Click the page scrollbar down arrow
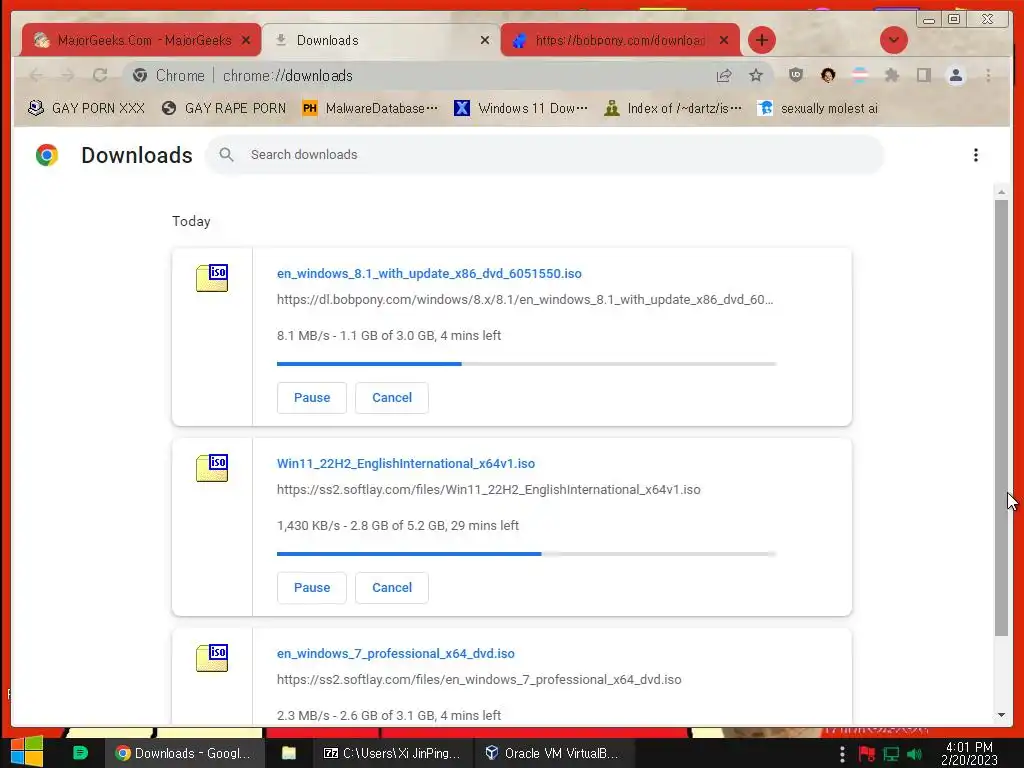Viewport: 1024px width, 768px height. (1001, 715)
